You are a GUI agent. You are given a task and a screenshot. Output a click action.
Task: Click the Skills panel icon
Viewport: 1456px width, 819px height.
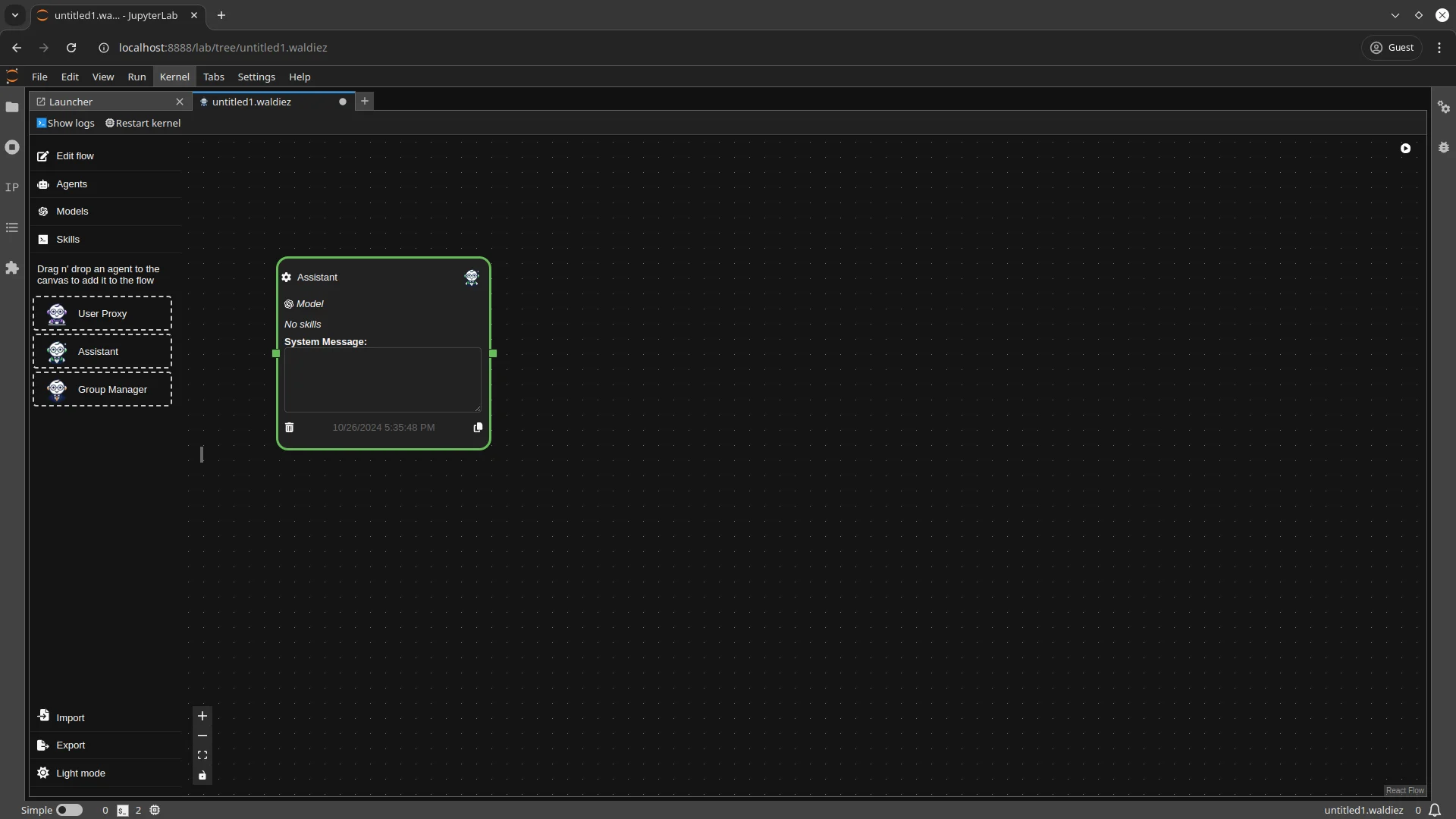[43, 239]
